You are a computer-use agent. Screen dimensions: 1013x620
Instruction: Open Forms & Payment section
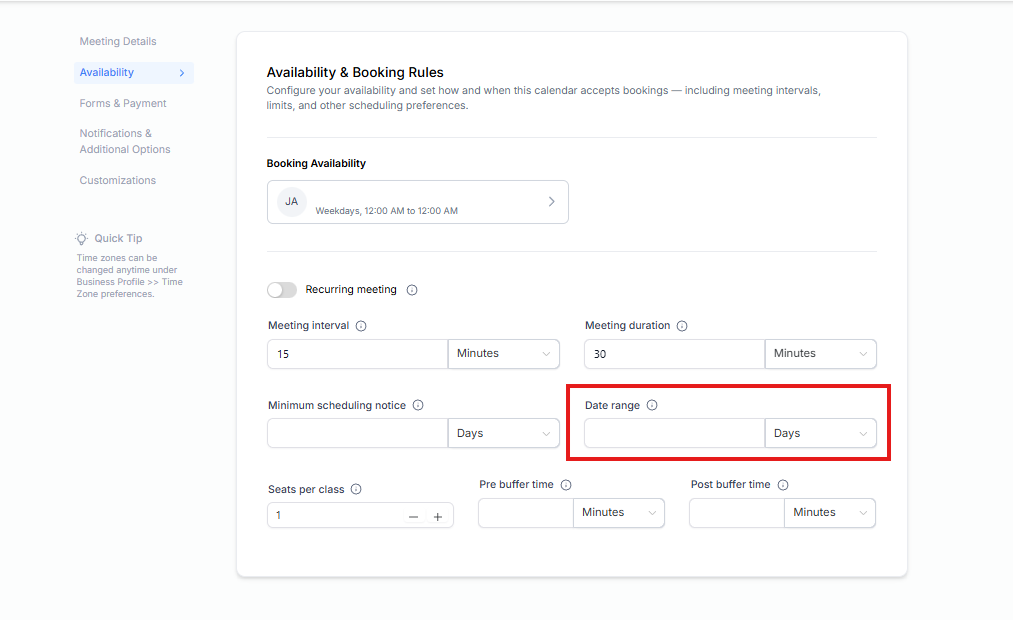coord(123,104)
